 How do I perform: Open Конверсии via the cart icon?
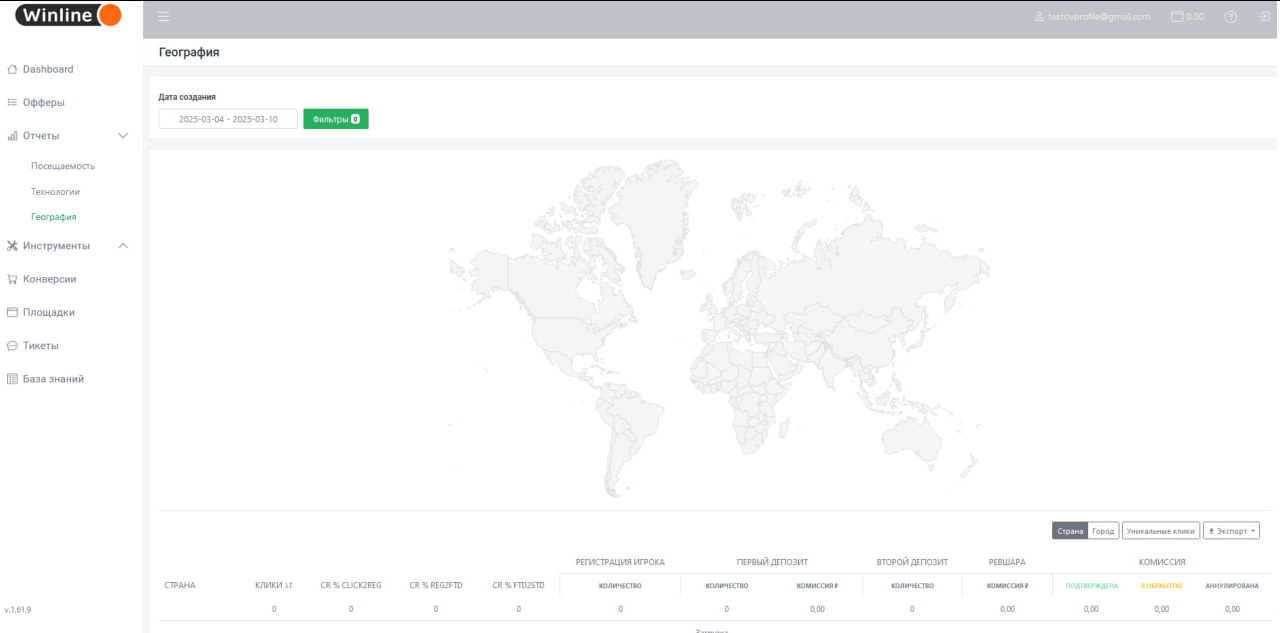click(12, 280)
